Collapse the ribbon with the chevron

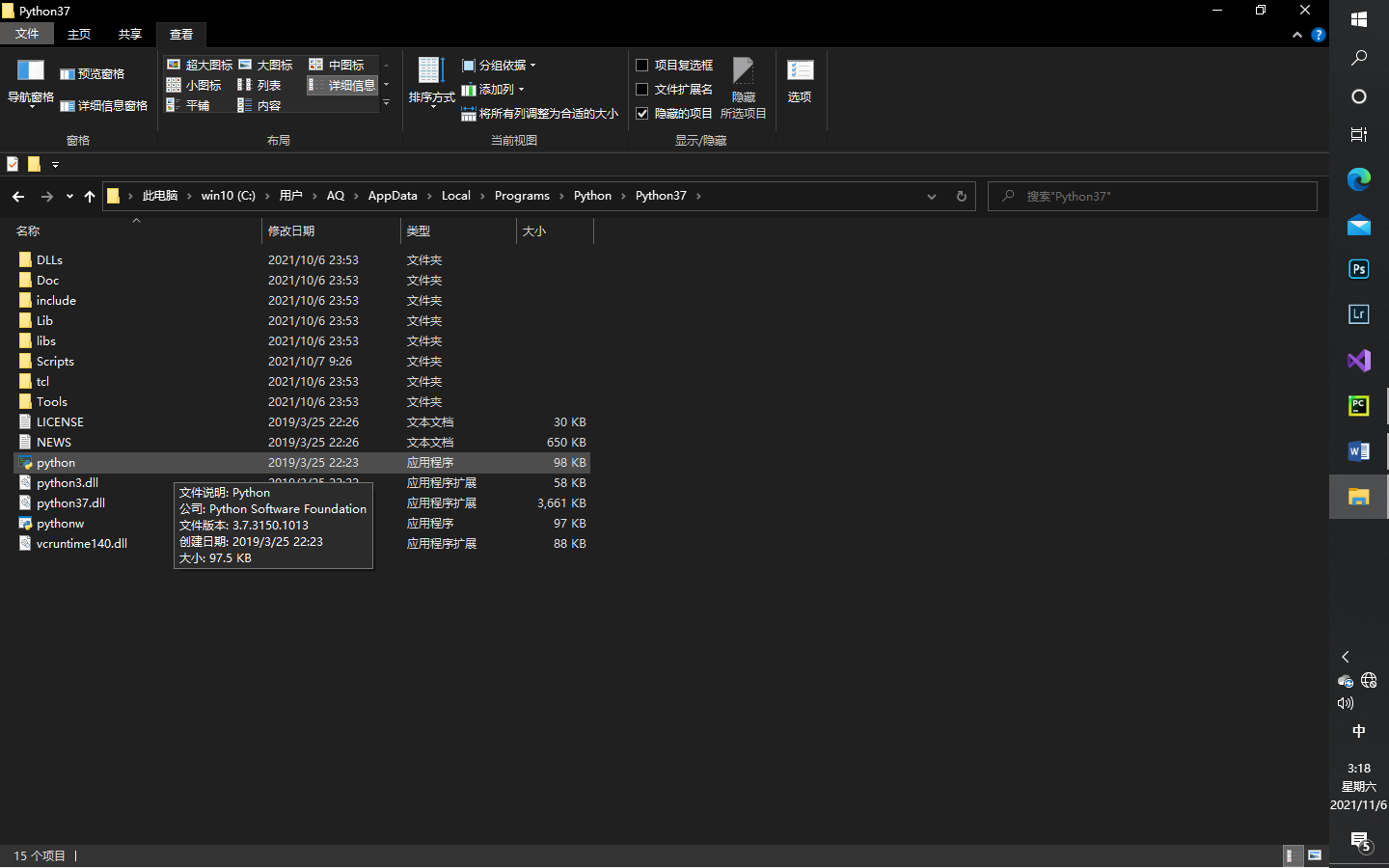(1297, 35)
